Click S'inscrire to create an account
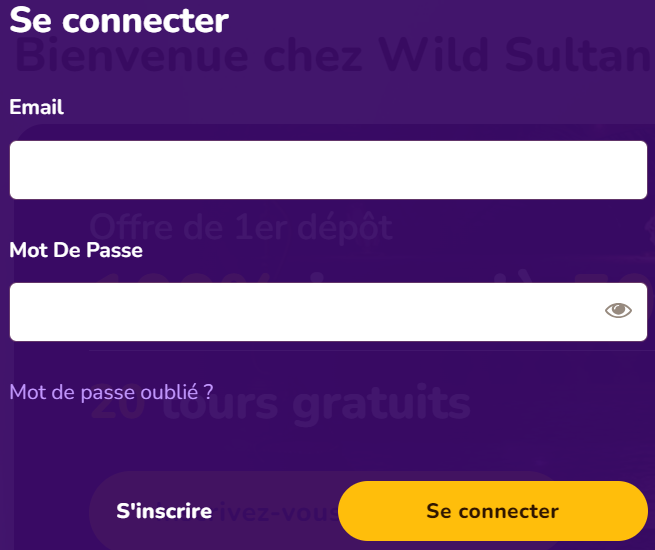Screen dimensions: 655x550 coord(164,511)
